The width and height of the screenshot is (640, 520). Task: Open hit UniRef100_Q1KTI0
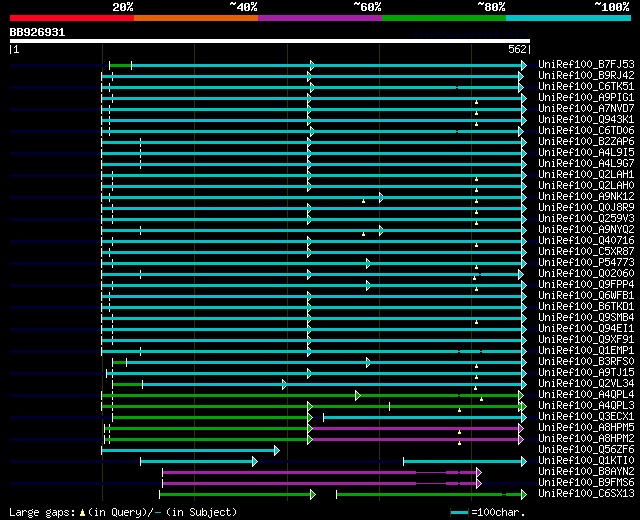586,461
